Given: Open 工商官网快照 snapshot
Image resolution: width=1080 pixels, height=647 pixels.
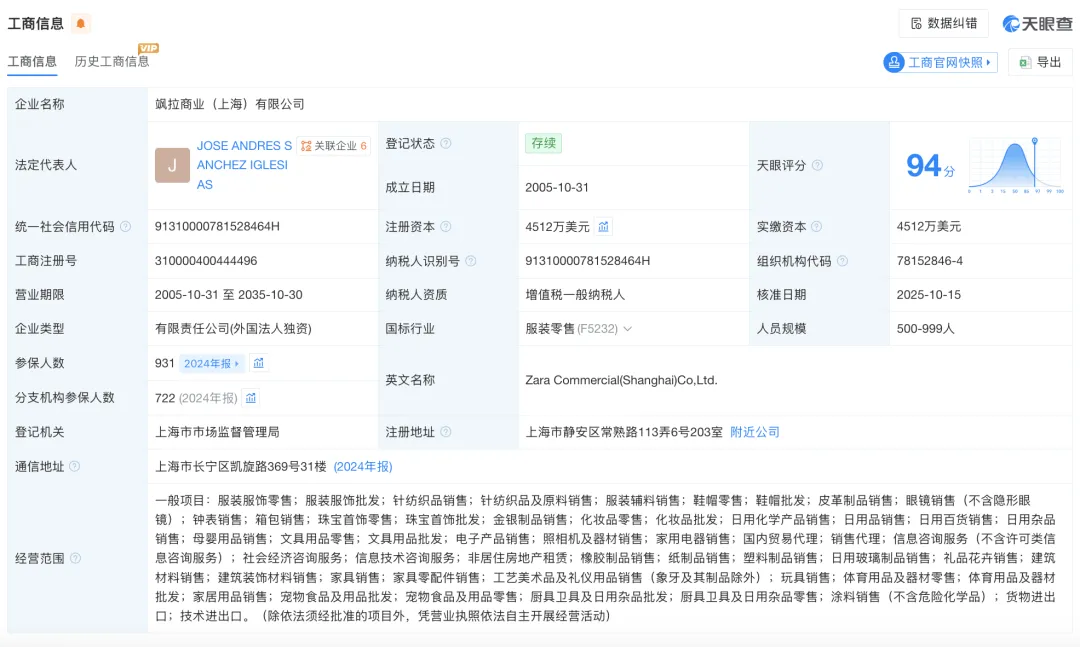Looking at the screenshot, I should (x=940, y=62).
